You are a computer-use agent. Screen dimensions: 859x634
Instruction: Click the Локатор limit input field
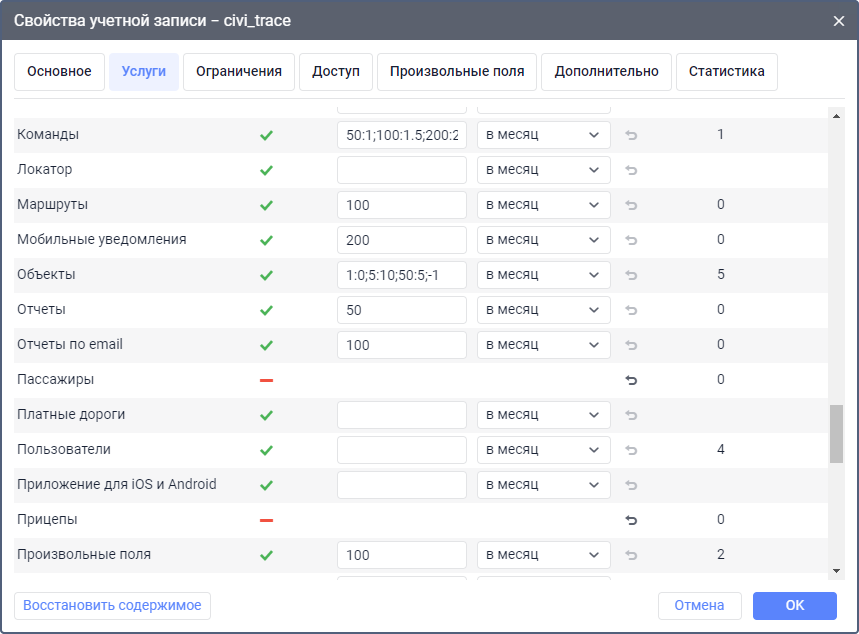pos(402,170)
